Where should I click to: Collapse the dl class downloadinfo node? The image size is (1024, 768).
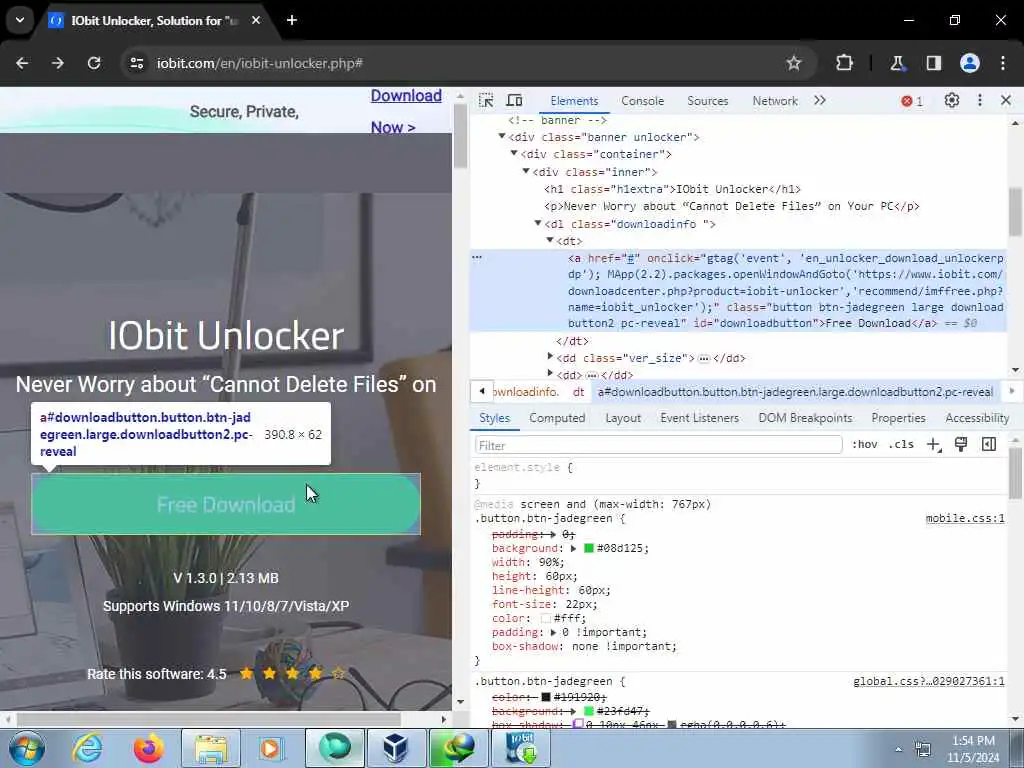click(x=538, y=223)
